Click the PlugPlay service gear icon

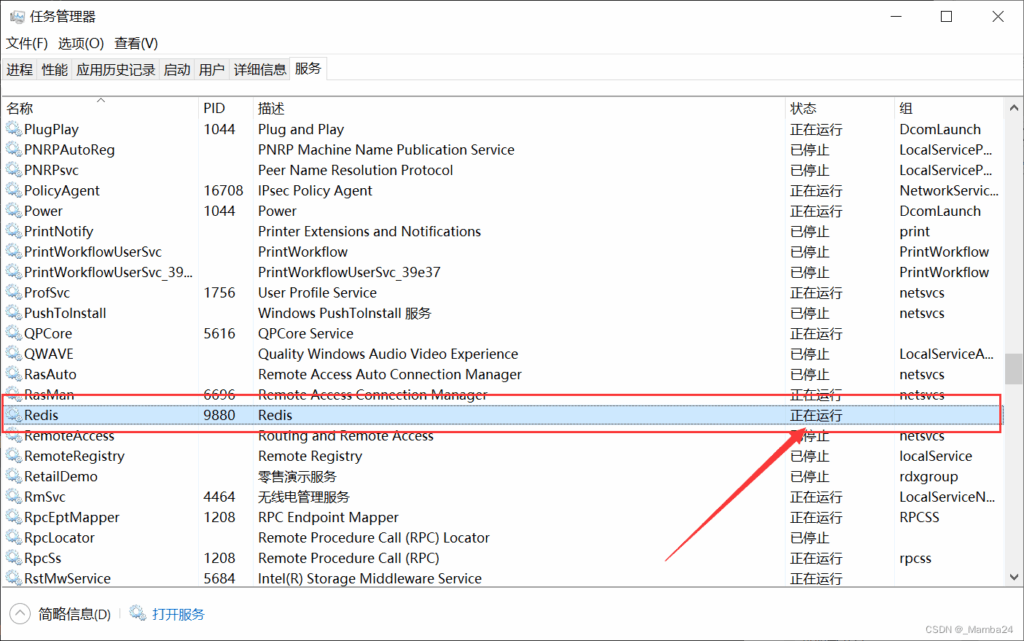(14, 129)
